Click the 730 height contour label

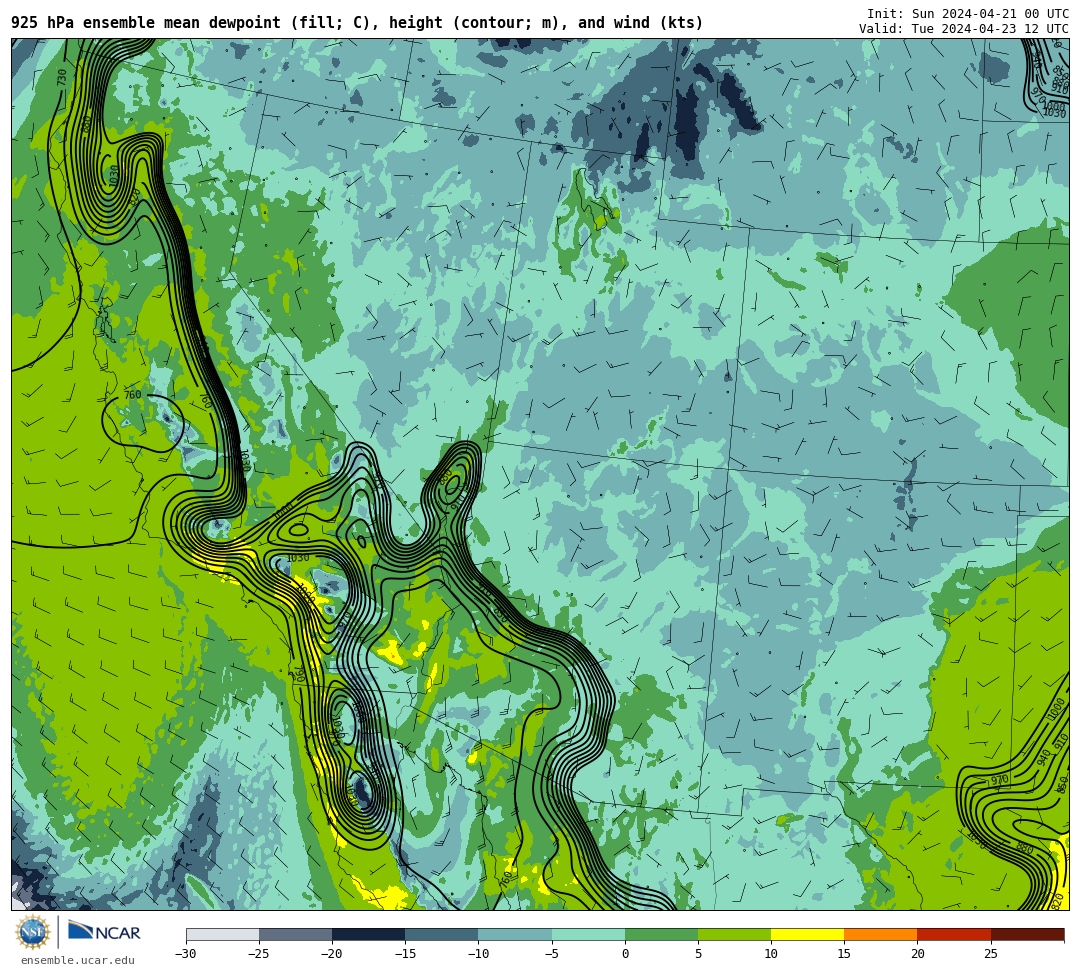[62, 77]
